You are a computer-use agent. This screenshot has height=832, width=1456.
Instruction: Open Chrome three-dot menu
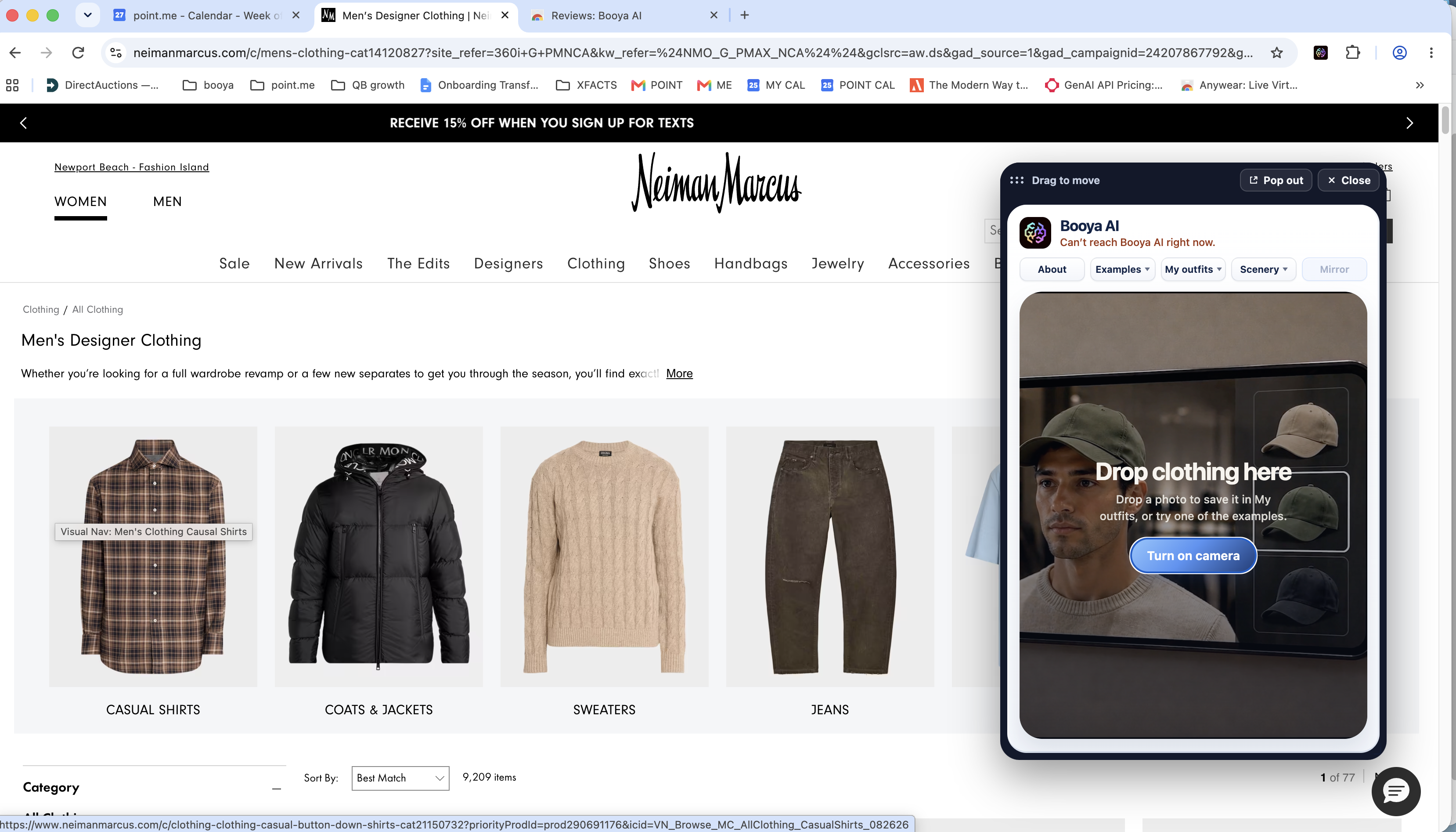point(1431,53)
